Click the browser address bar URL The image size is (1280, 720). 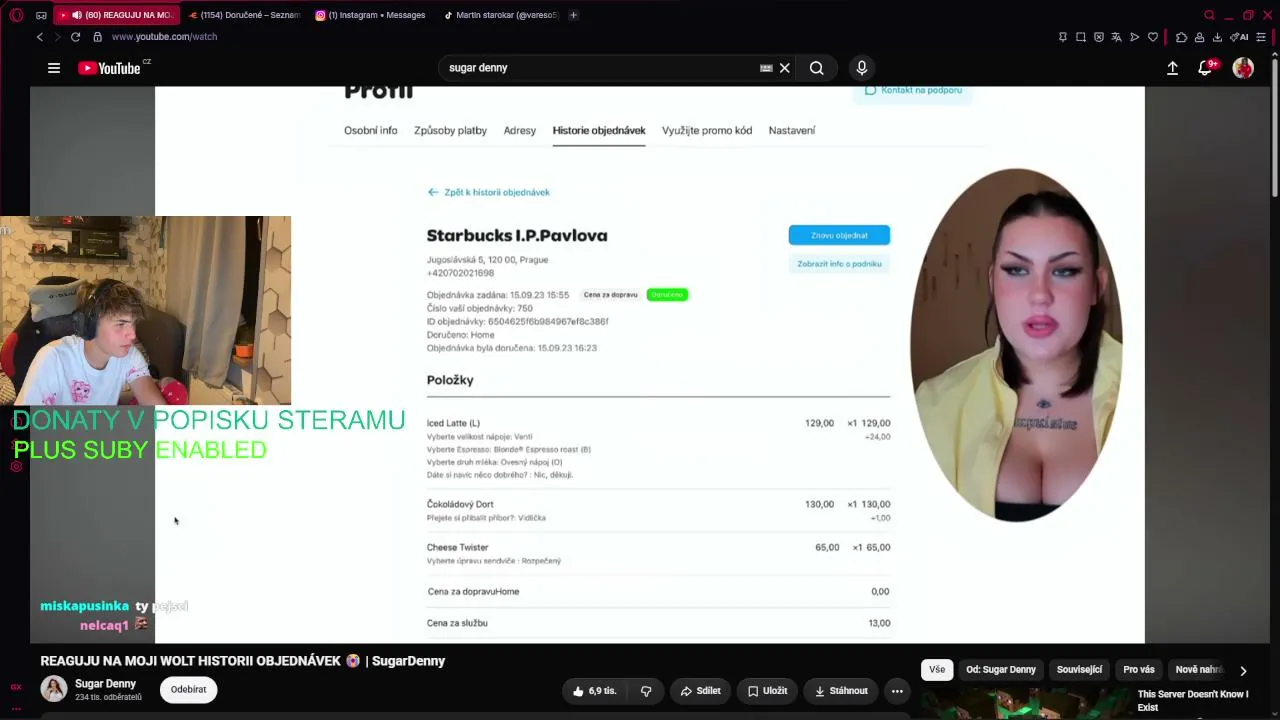point(164,37)
